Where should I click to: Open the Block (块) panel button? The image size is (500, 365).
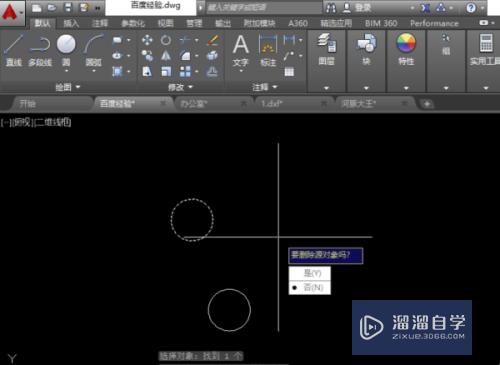pyautogui.click(x=366, y=49)
